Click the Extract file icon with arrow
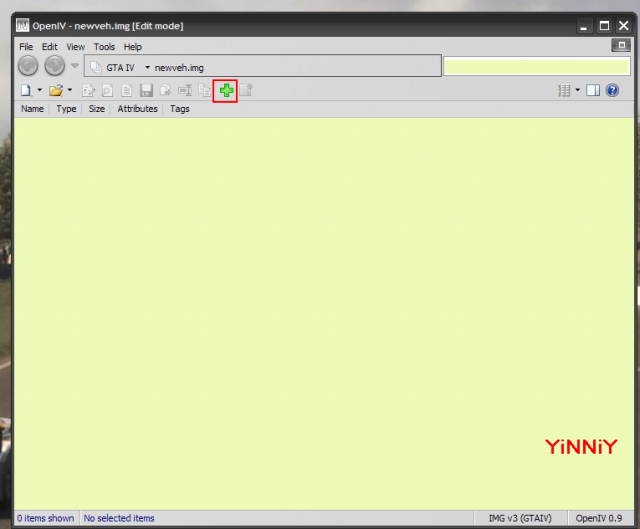This screenshot has height=529, width=640. (165, 90)
